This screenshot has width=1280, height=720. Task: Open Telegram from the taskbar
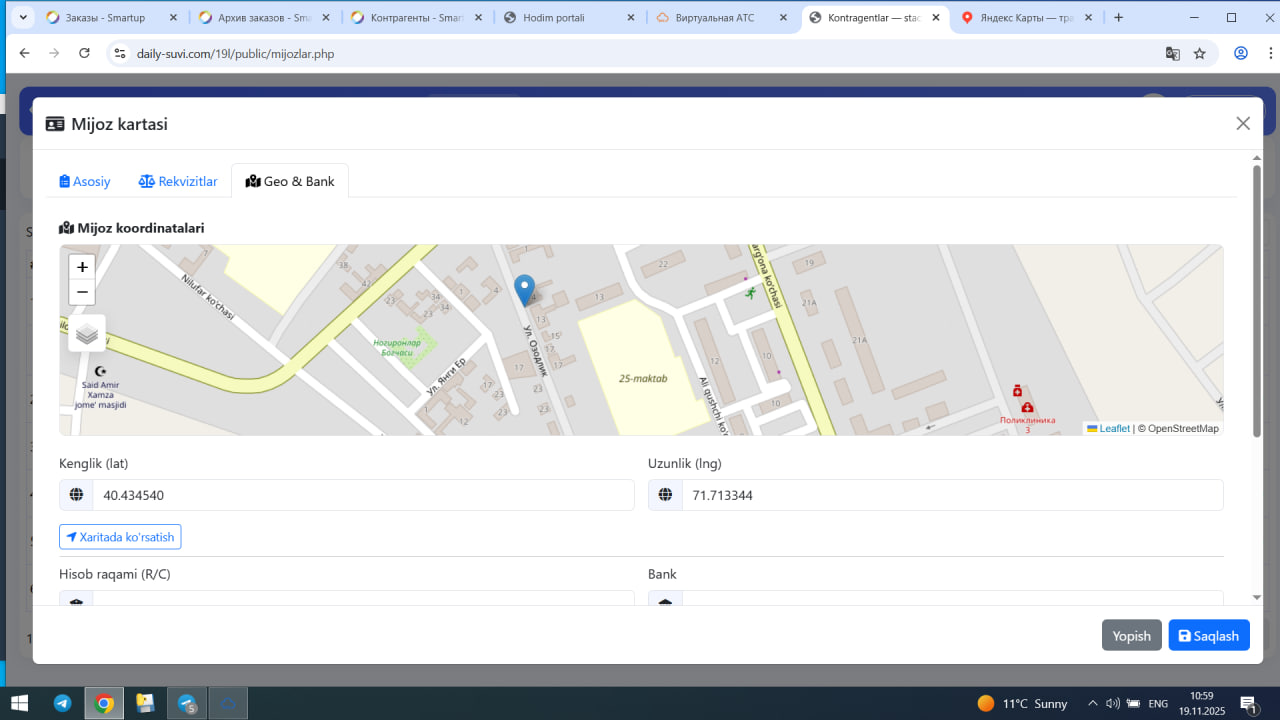62,703
